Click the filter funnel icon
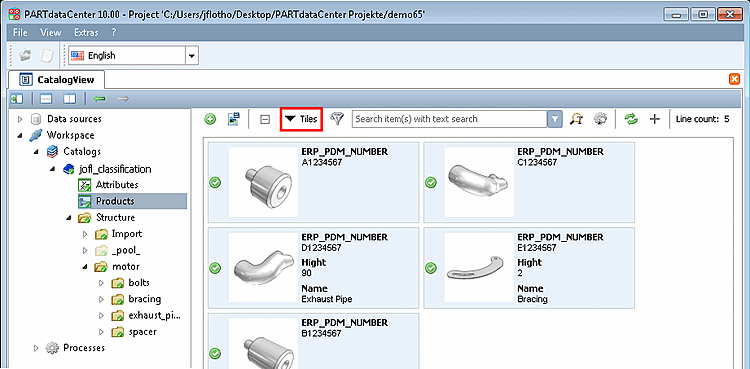This screenshot has height=369, width=750. pos(338,119)
